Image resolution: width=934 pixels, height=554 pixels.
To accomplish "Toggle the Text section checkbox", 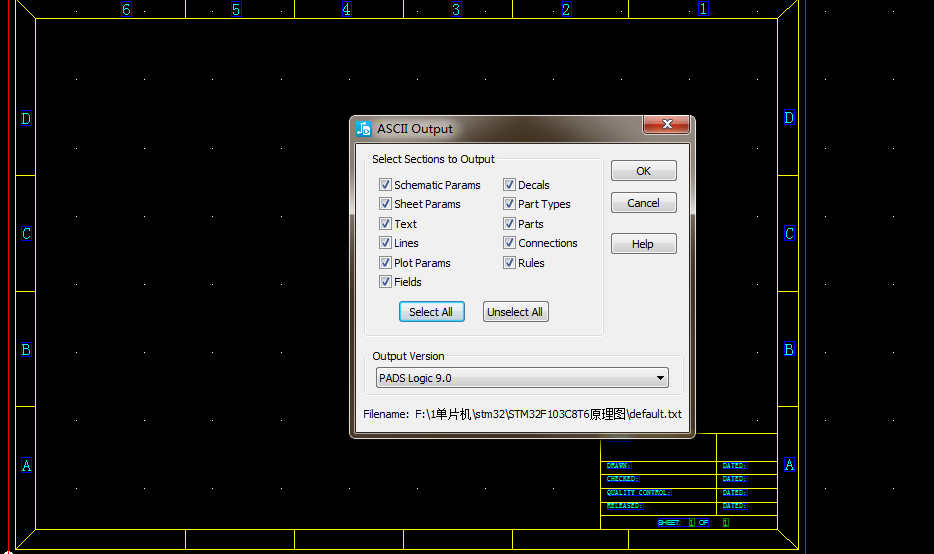I will (385, 223).
